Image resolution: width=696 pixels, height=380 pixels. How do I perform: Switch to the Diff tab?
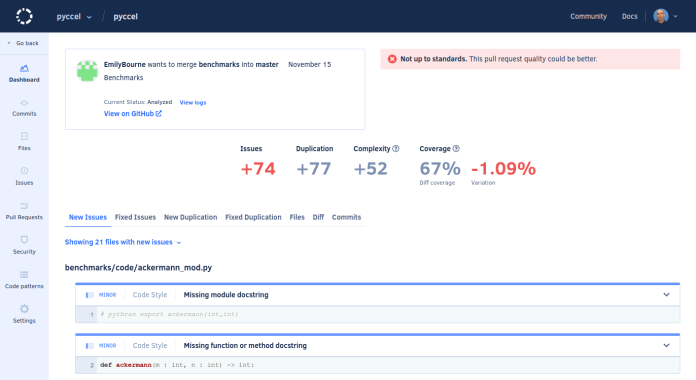(x=318, y=217)
